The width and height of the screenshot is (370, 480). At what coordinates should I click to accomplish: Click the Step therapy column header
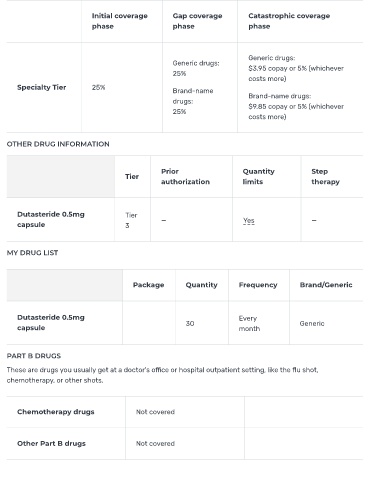325,176
